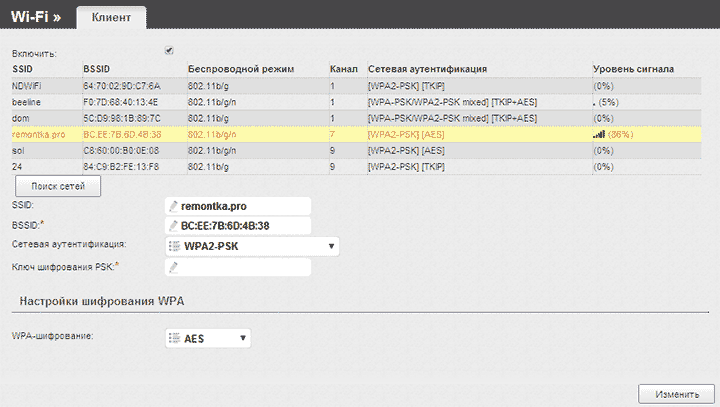
Task: Select the dom network row
Action: 20,118
